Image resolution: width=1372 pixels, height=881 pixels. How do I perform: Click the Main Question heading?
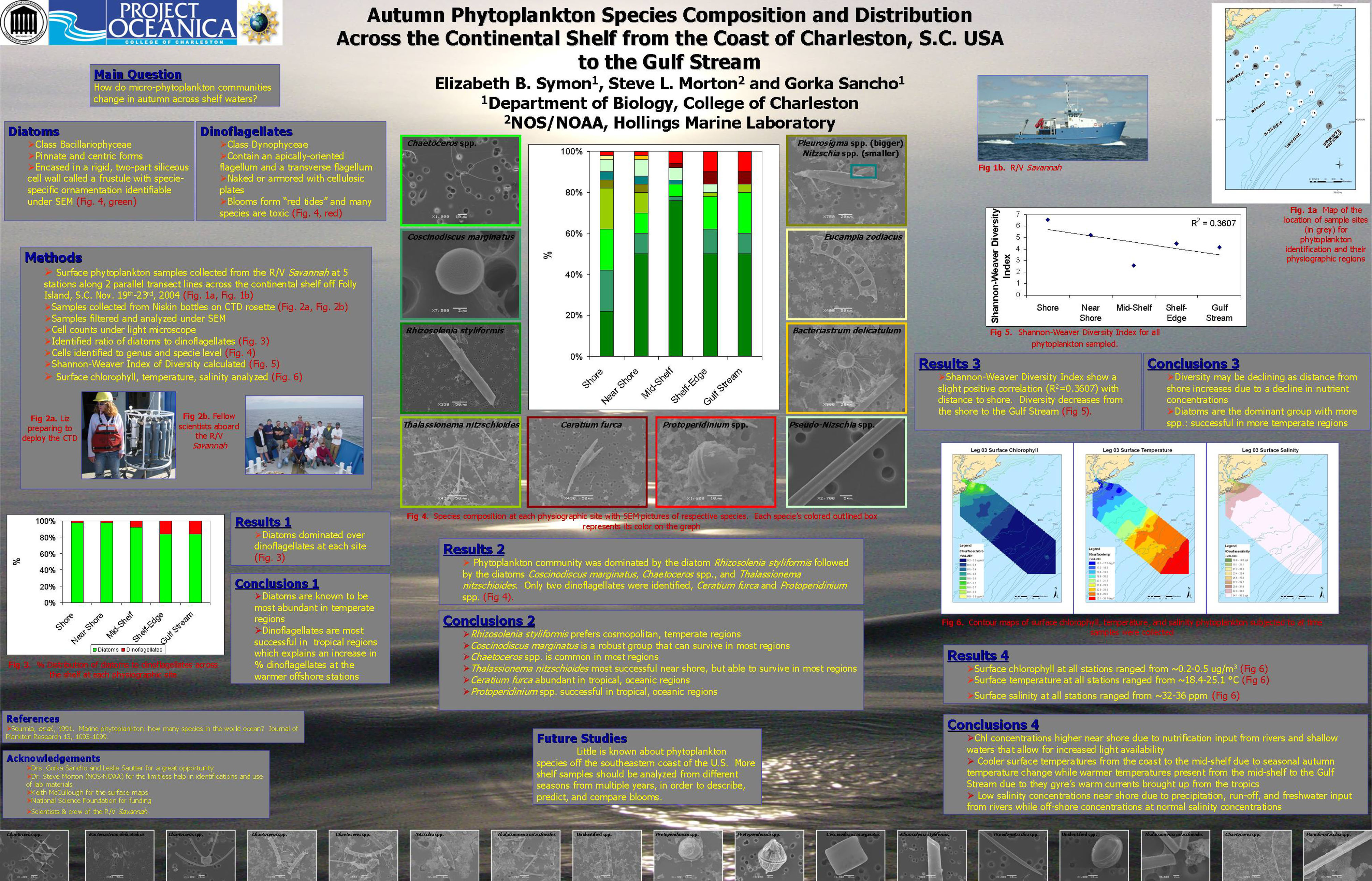[137, 74]
